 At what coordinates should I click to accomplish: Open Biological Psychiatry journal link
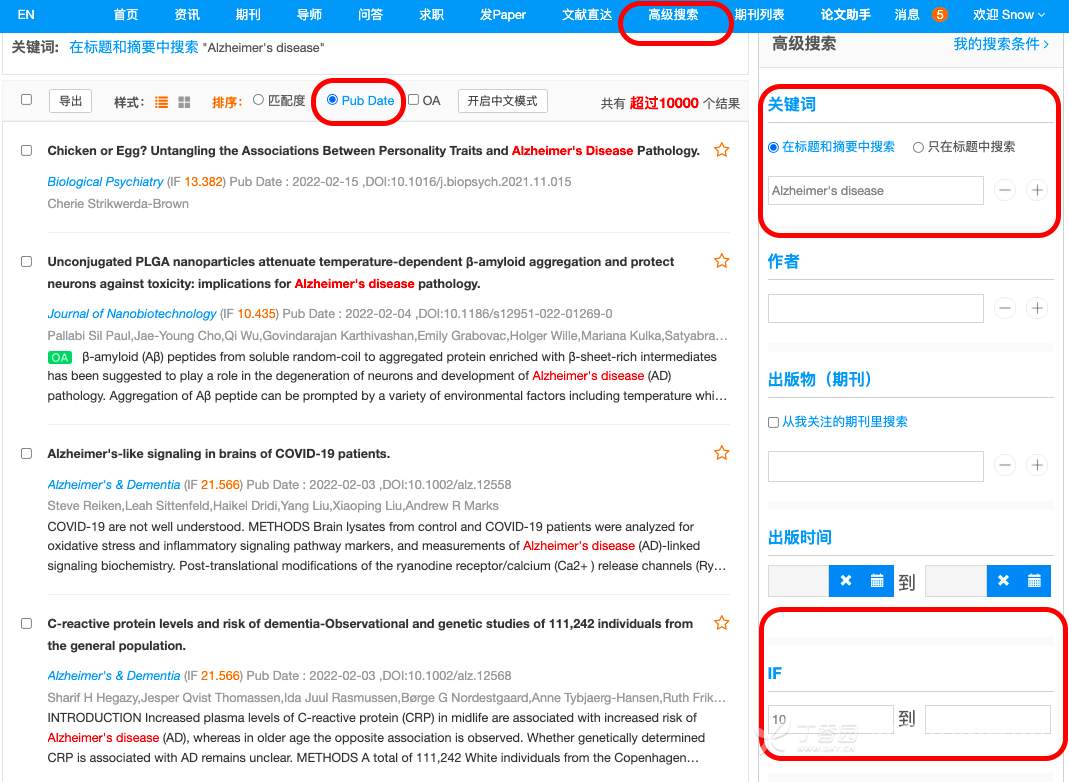(105, 182)
